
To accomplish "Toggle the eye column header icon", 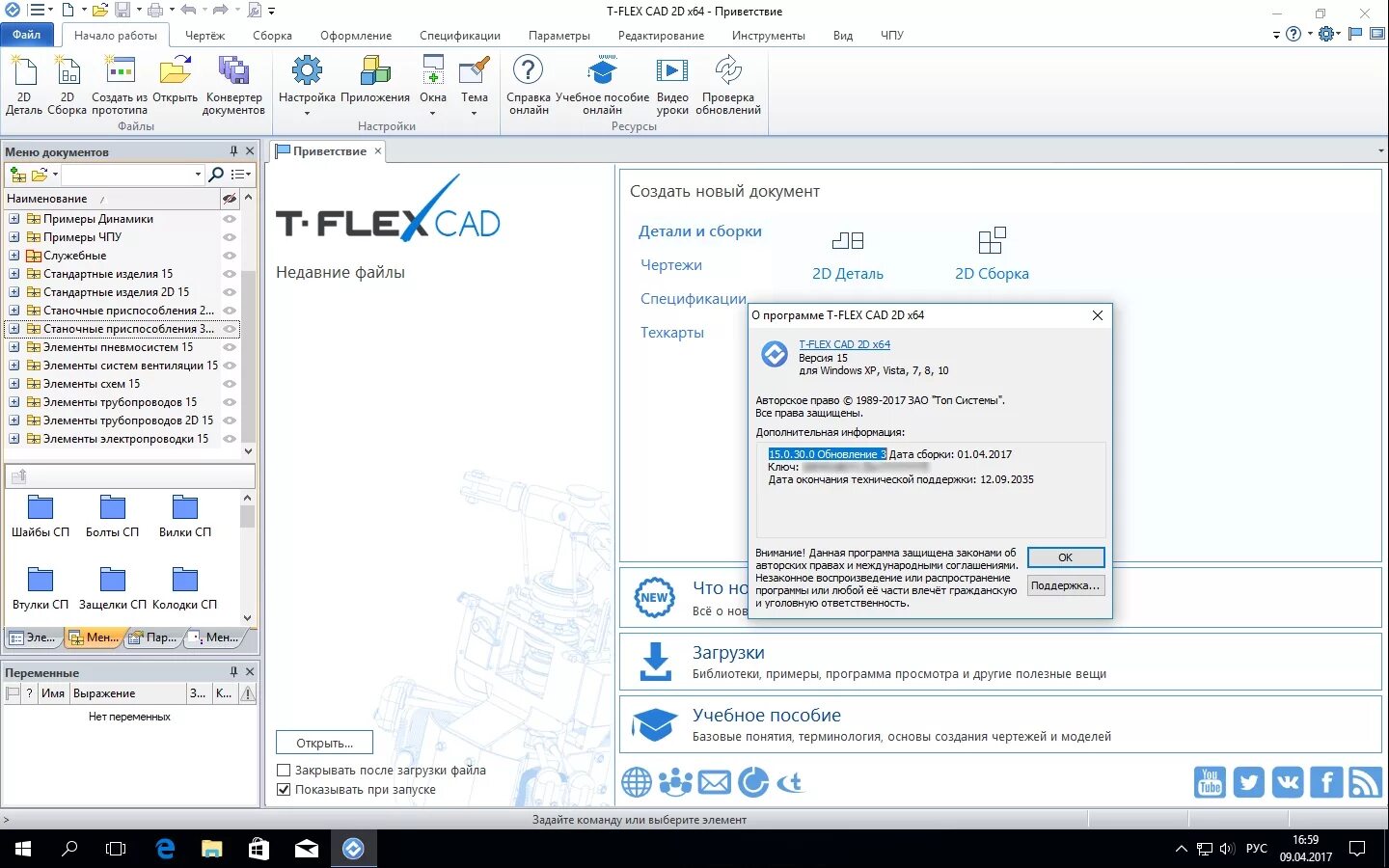I will 230,199.
